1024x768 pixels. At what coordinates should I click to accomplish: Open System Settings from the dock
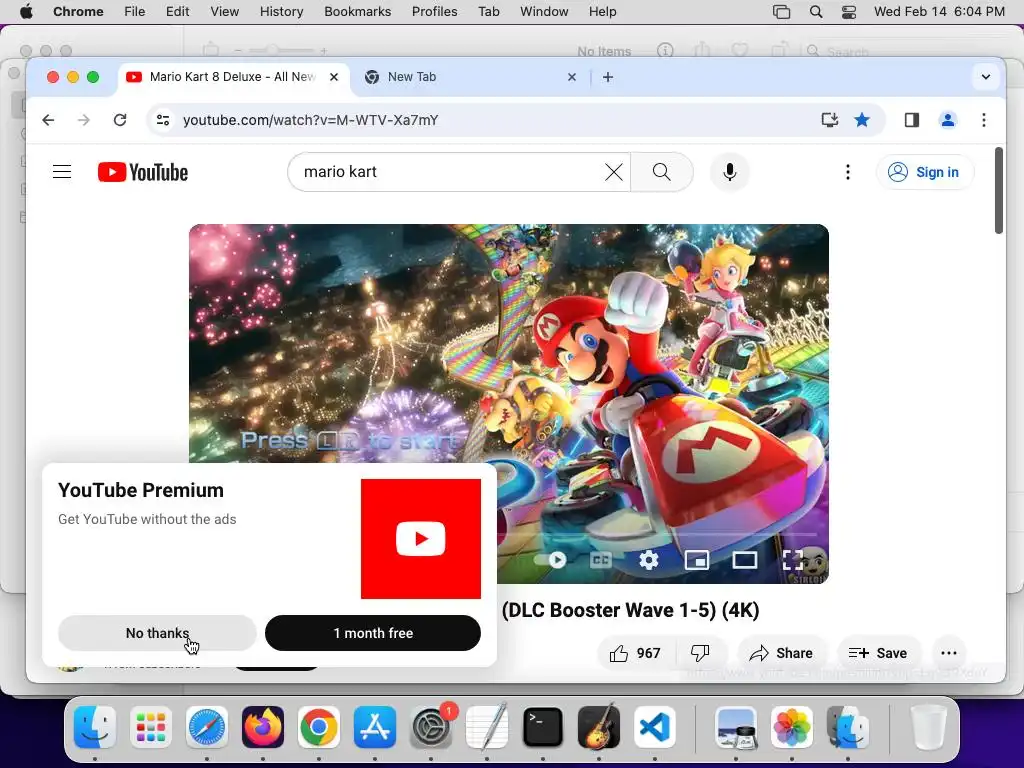pyautogui.click(x=431, y=727)
